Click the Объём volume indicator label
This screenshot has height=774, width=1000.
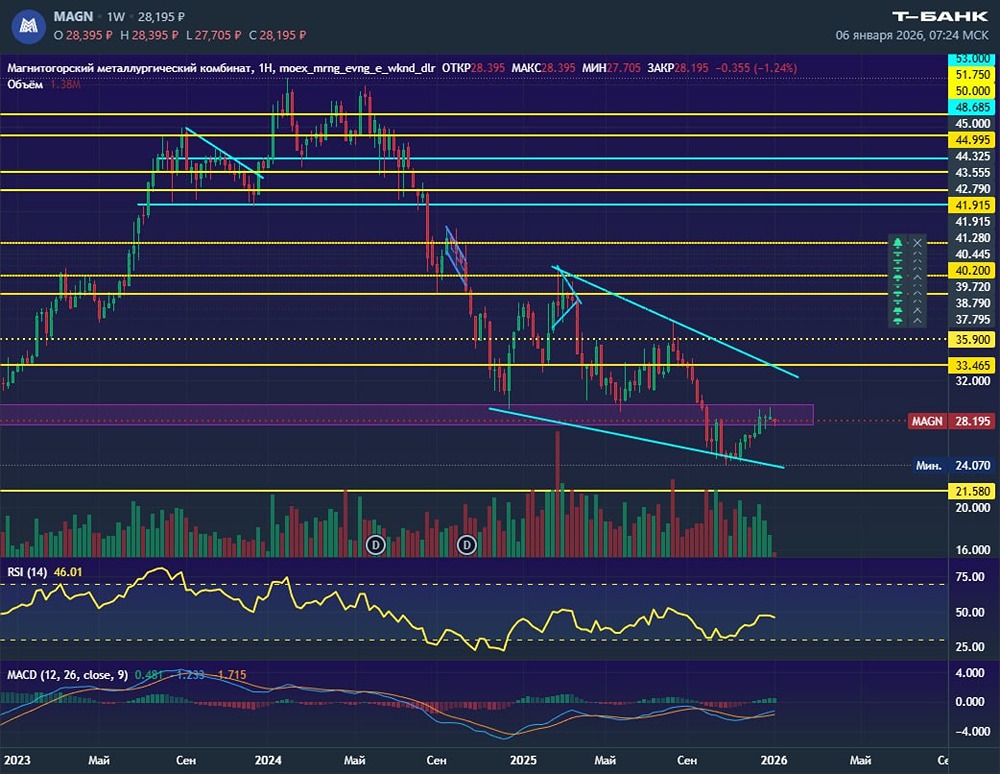click(25, 84)
